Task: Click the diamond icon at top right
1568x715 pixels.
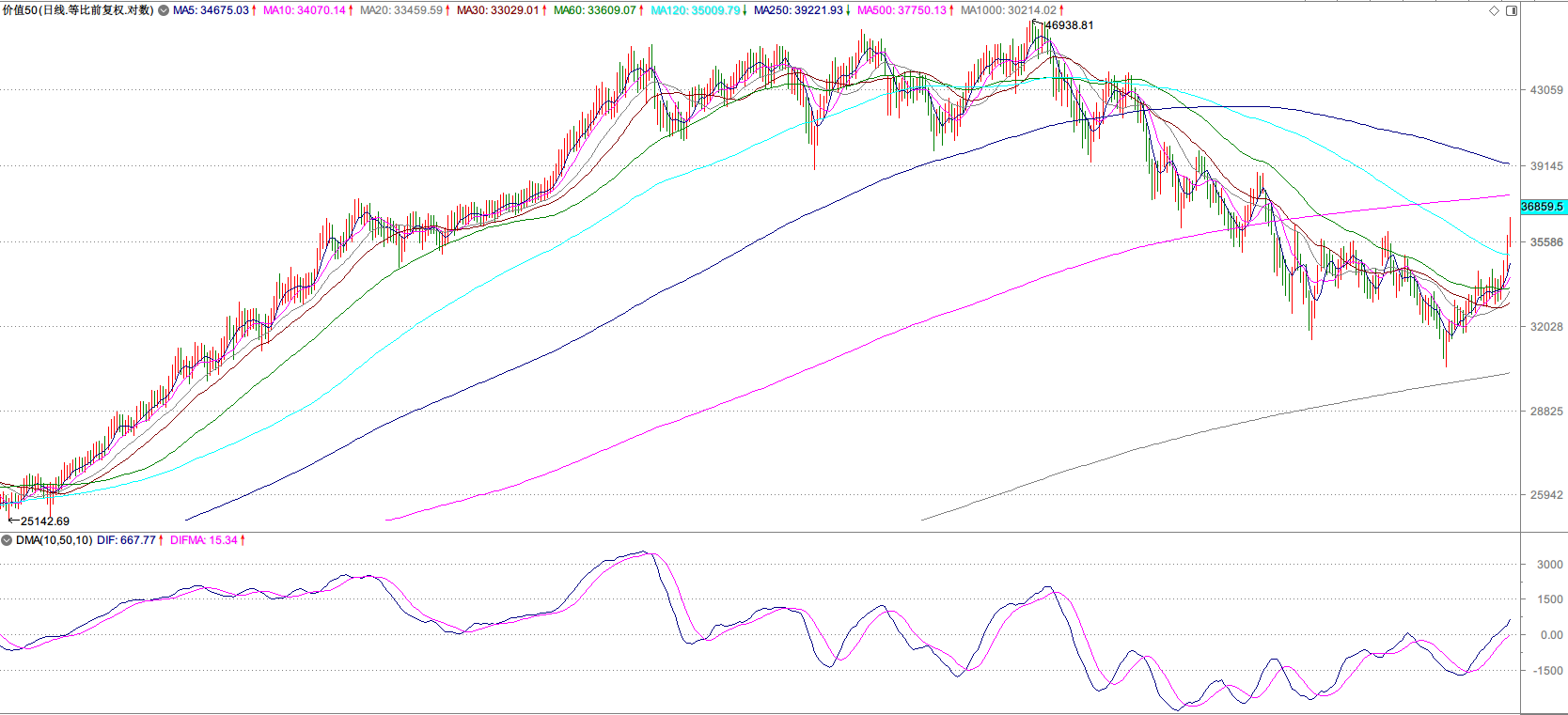Action: click(1495, 10)
